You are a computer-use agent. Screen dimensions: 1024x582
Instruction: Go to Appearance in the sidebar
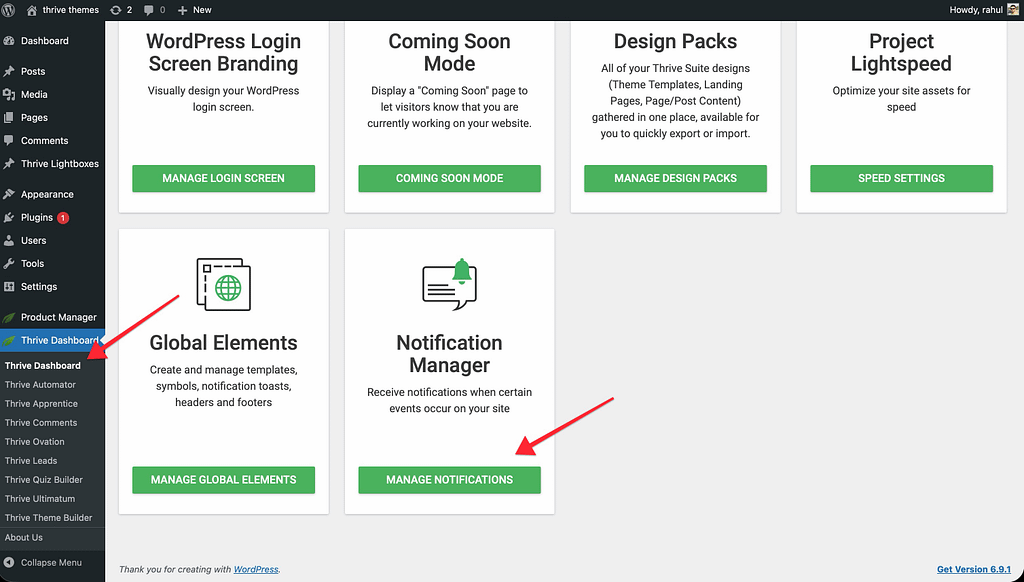[47, 194]
